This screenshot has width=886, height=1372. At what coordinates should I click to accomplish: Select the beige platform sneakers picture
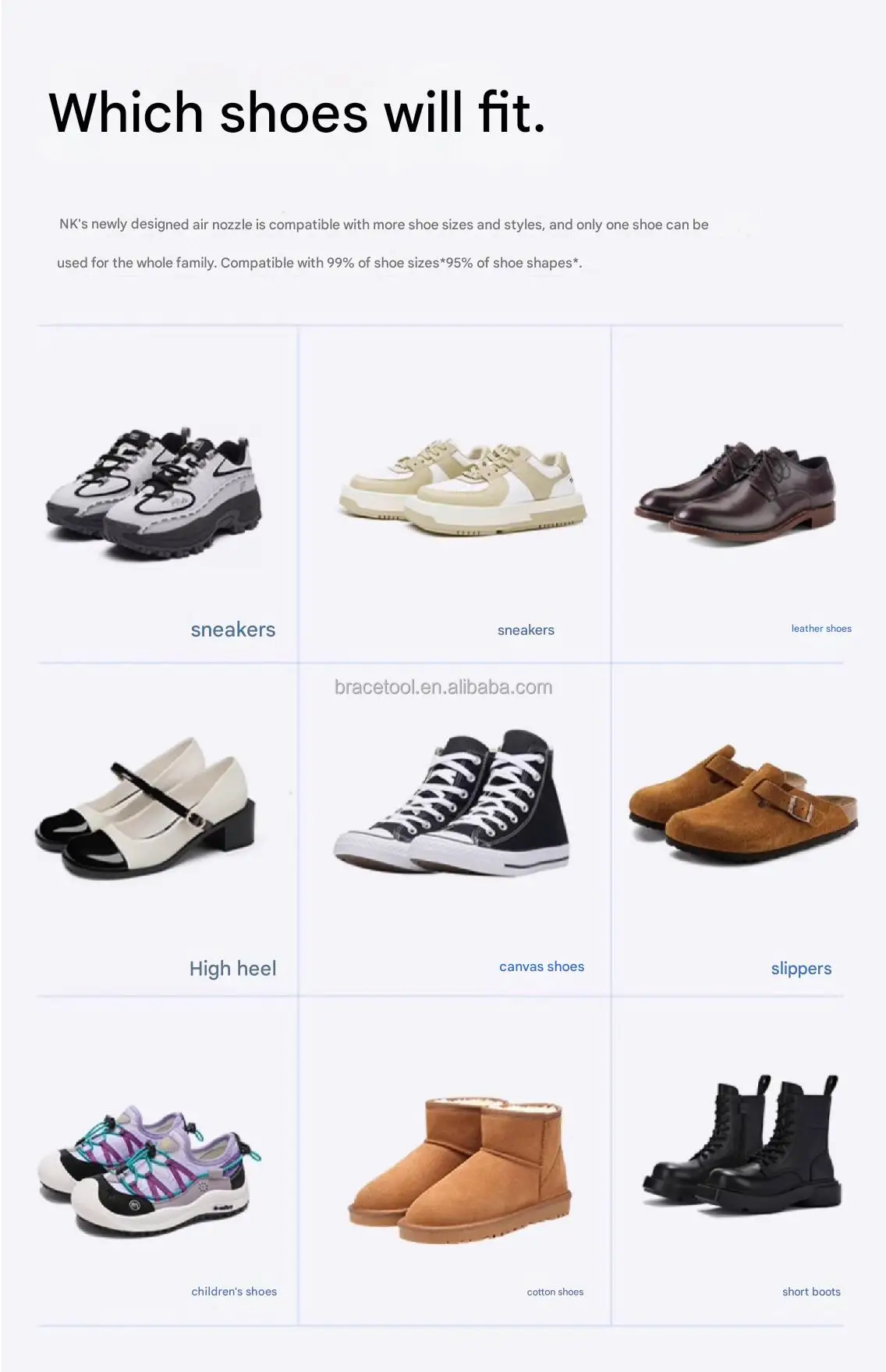coord(462,487)
